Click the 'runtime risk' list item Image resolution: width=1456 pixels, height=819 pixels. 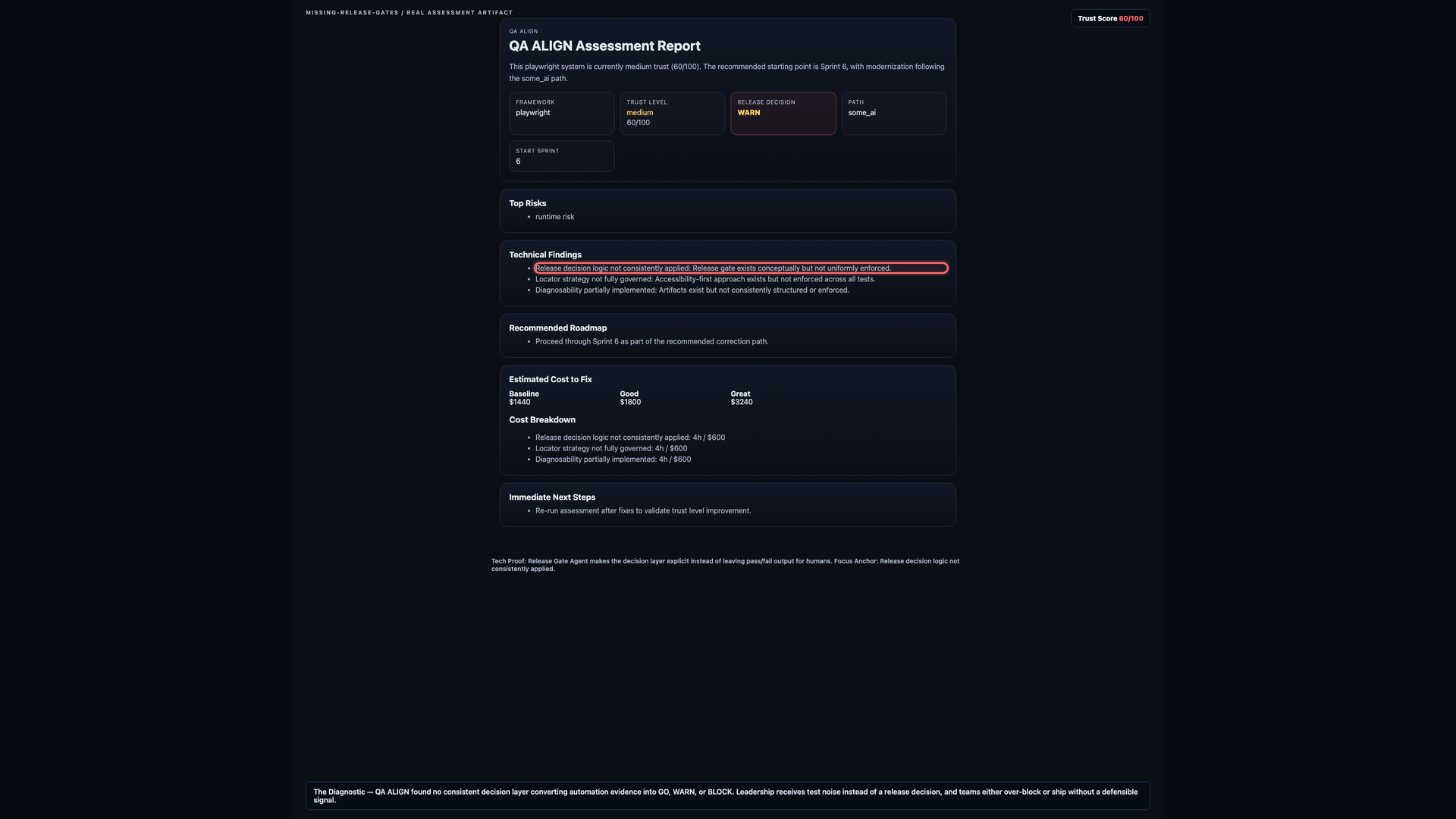[x=555, y=217]
